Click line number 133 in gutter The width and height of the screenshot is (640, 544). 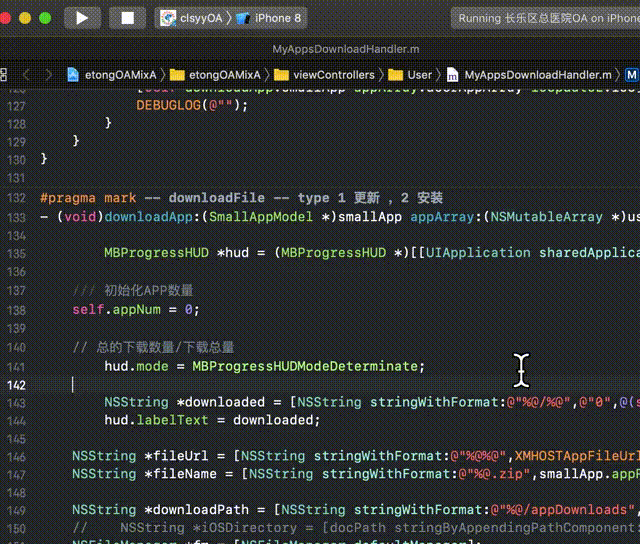point(16,217)
